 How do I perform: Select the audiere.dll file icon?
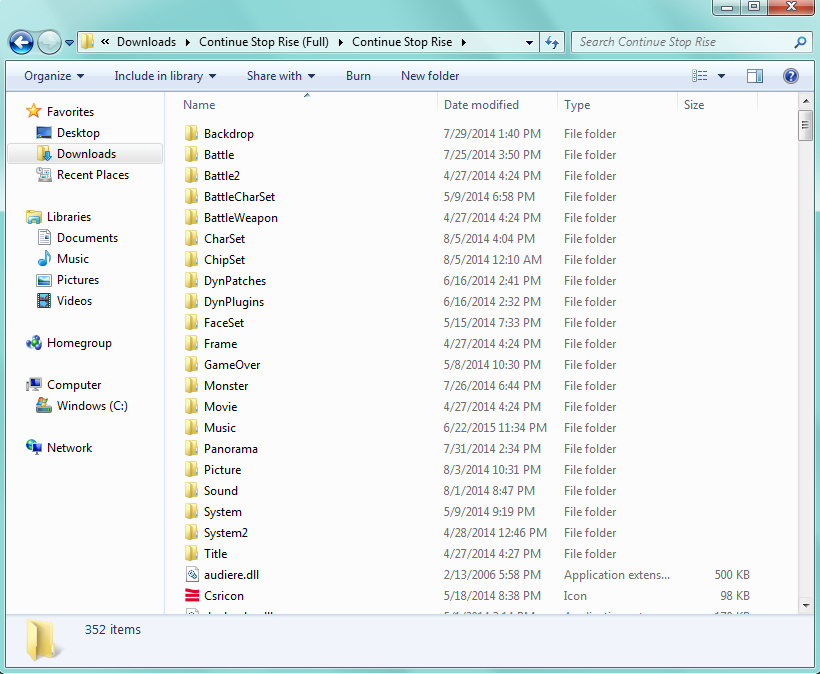coord(193,575)
